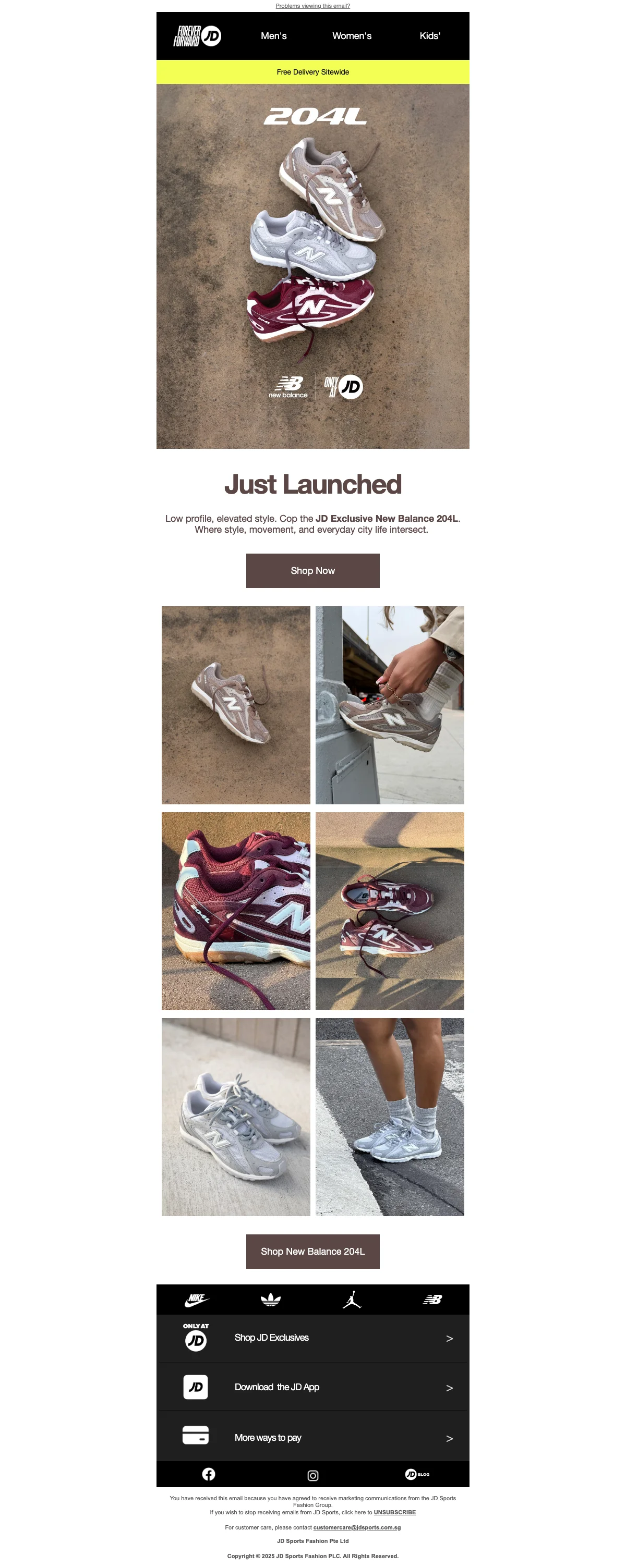Open the Women's menu
626x1568 pixels.
point(352,36)
